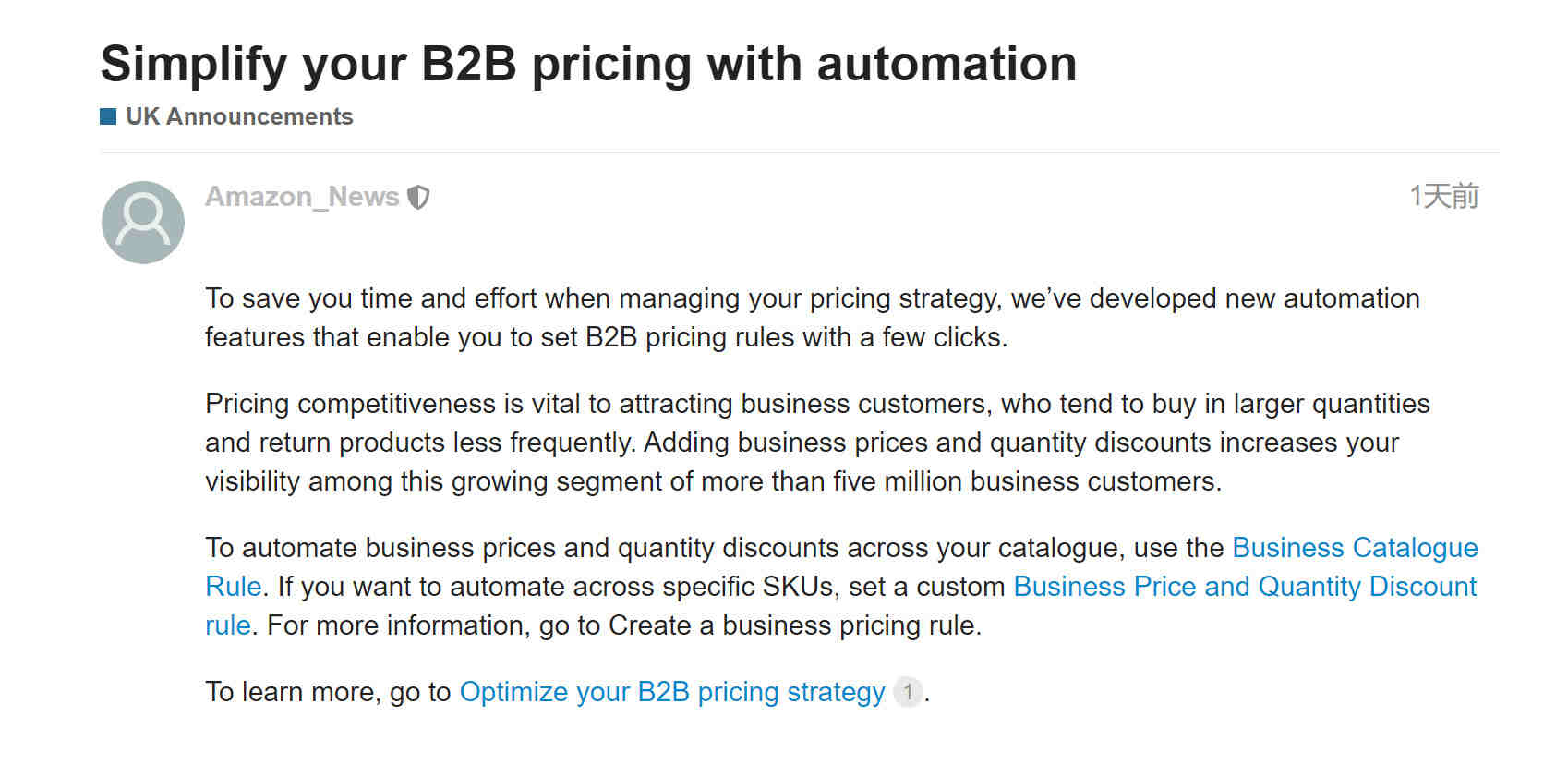The height and width of the screenshot is (777, 1568).
Task: Click the paragraph starting Pricing competitiveness is vital
Action: [x=817, y=443]
